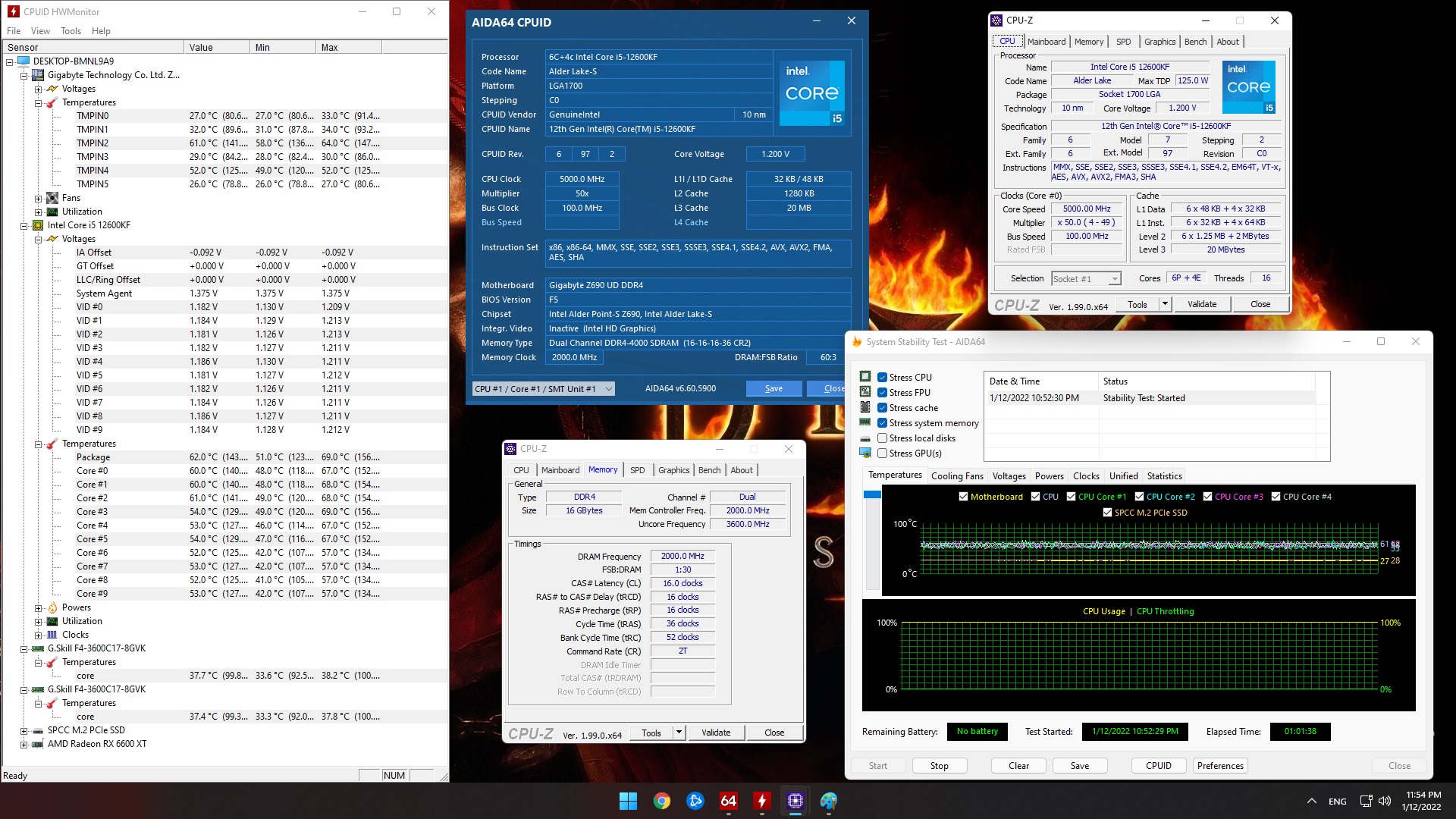Click the AMD Radeon RX 6600 XT entry
Viewport: 1456px width, 819px height.
tap(97, 744)
